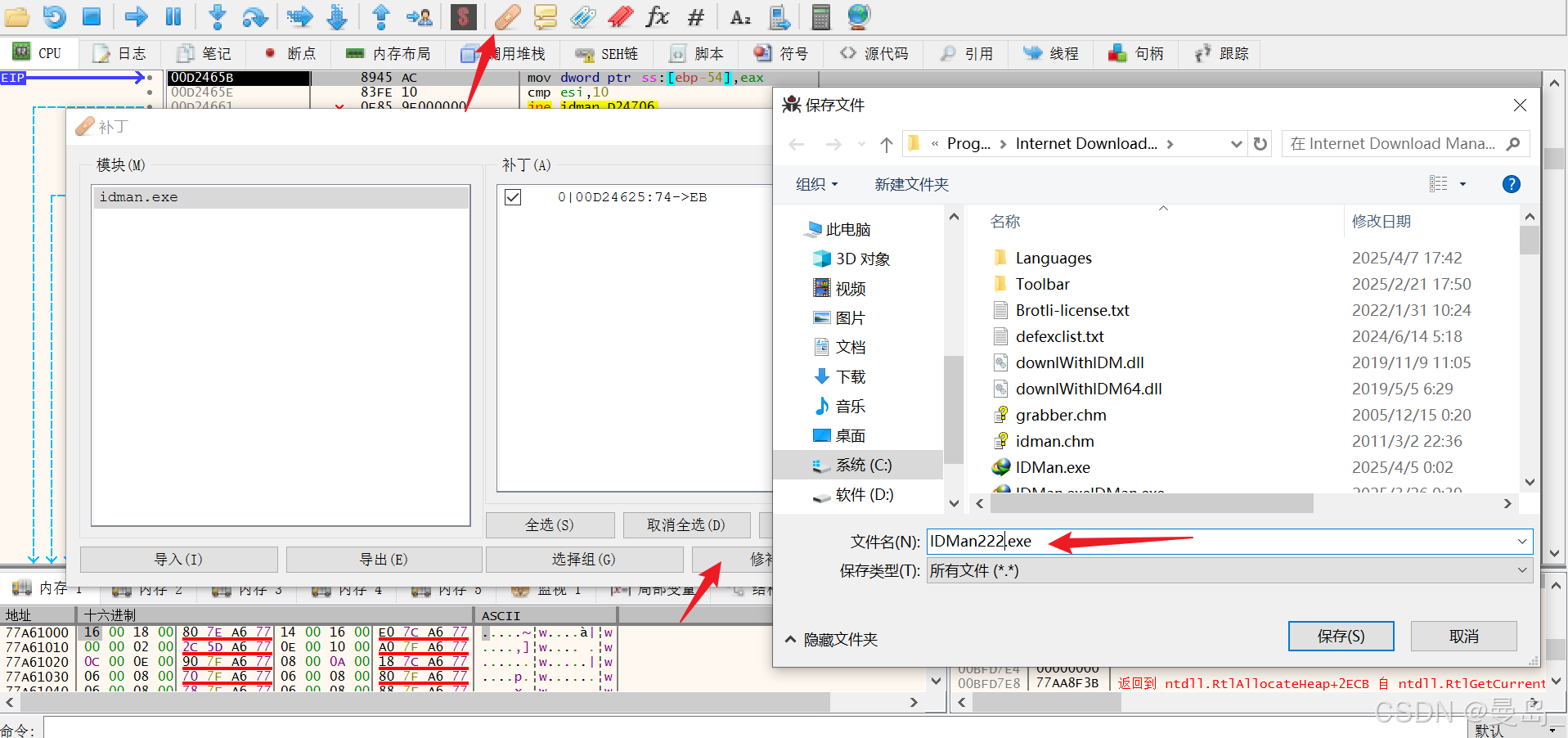The height and width of the screenshot is (738, 1568).
Task: Expand the recent locations chevron by forward arrow
Action: point(861,144)
